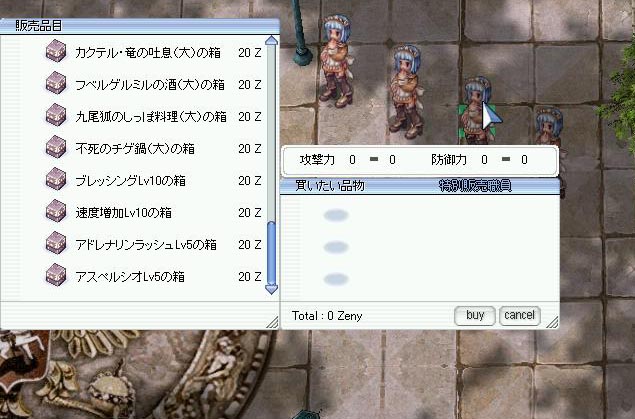This screenshot has height=419, width=635.
Task: Click resize grip of 販売品目 window
Action: [273, 322]
